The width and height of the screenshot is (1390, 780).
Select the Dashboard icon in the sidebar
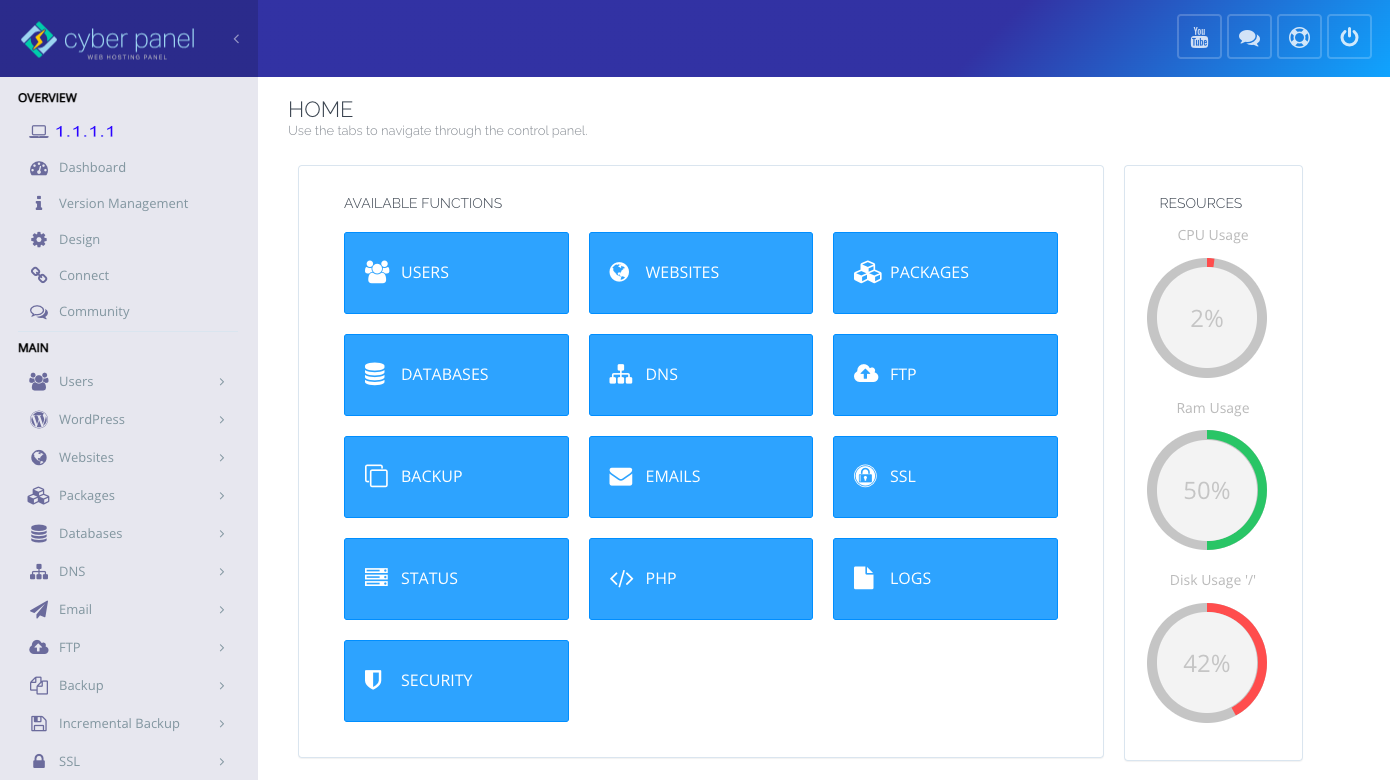point(37,167)
